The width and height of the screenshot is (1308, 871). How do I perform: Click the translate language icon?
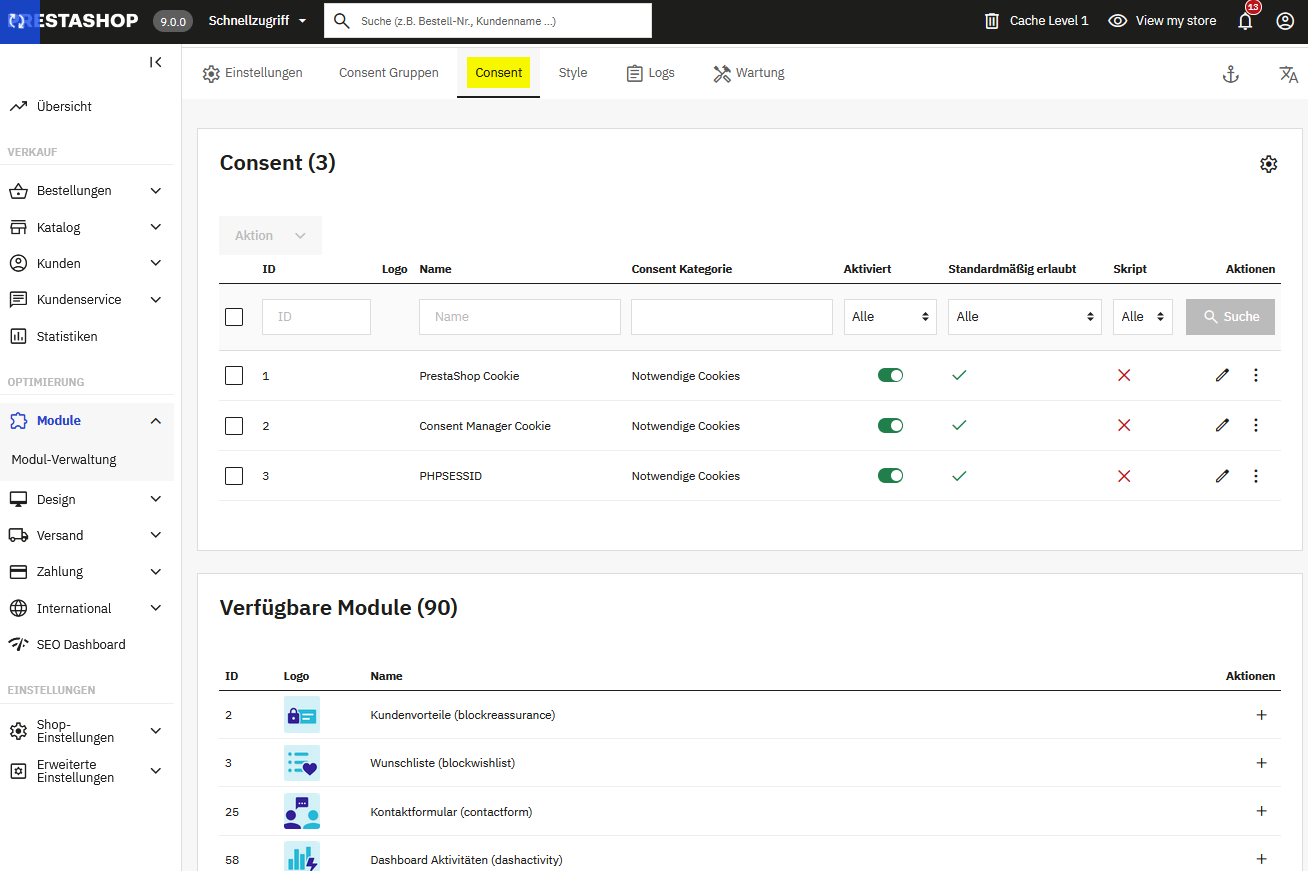(1288, 74)
